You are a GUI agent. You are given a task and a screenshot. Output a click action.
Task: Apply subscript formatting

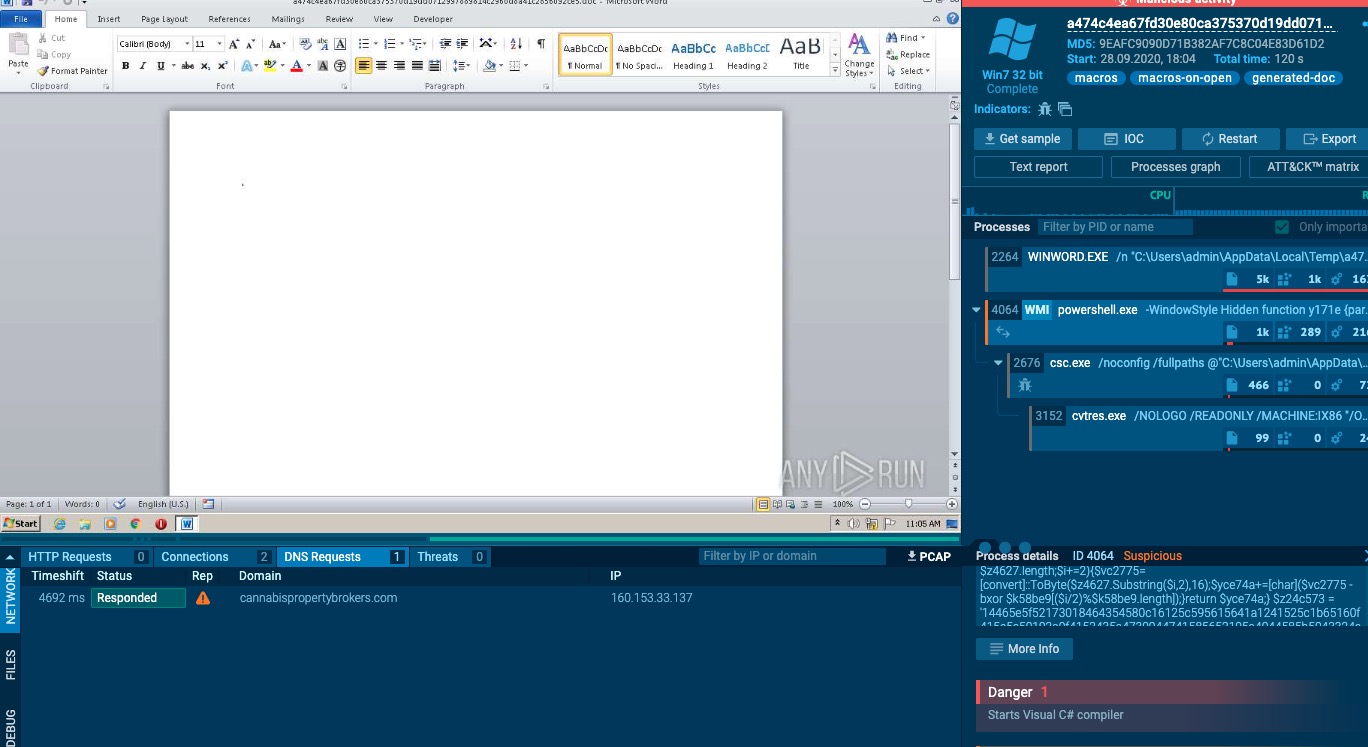(x=205, y=66)
